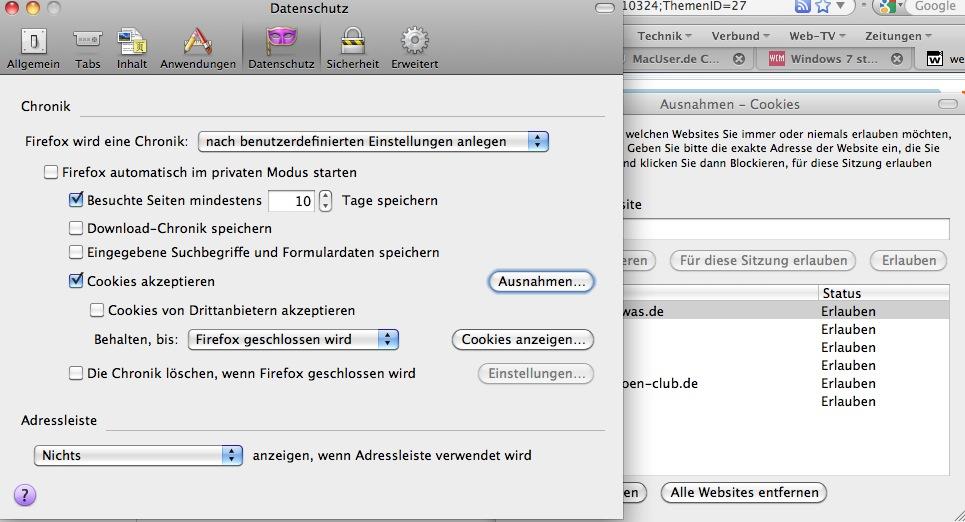Image resolution: width=965 pixels, height=522 pixels.
Task: Enable Cookies von Drittanbietern akzeptieren
Action: 97,310
